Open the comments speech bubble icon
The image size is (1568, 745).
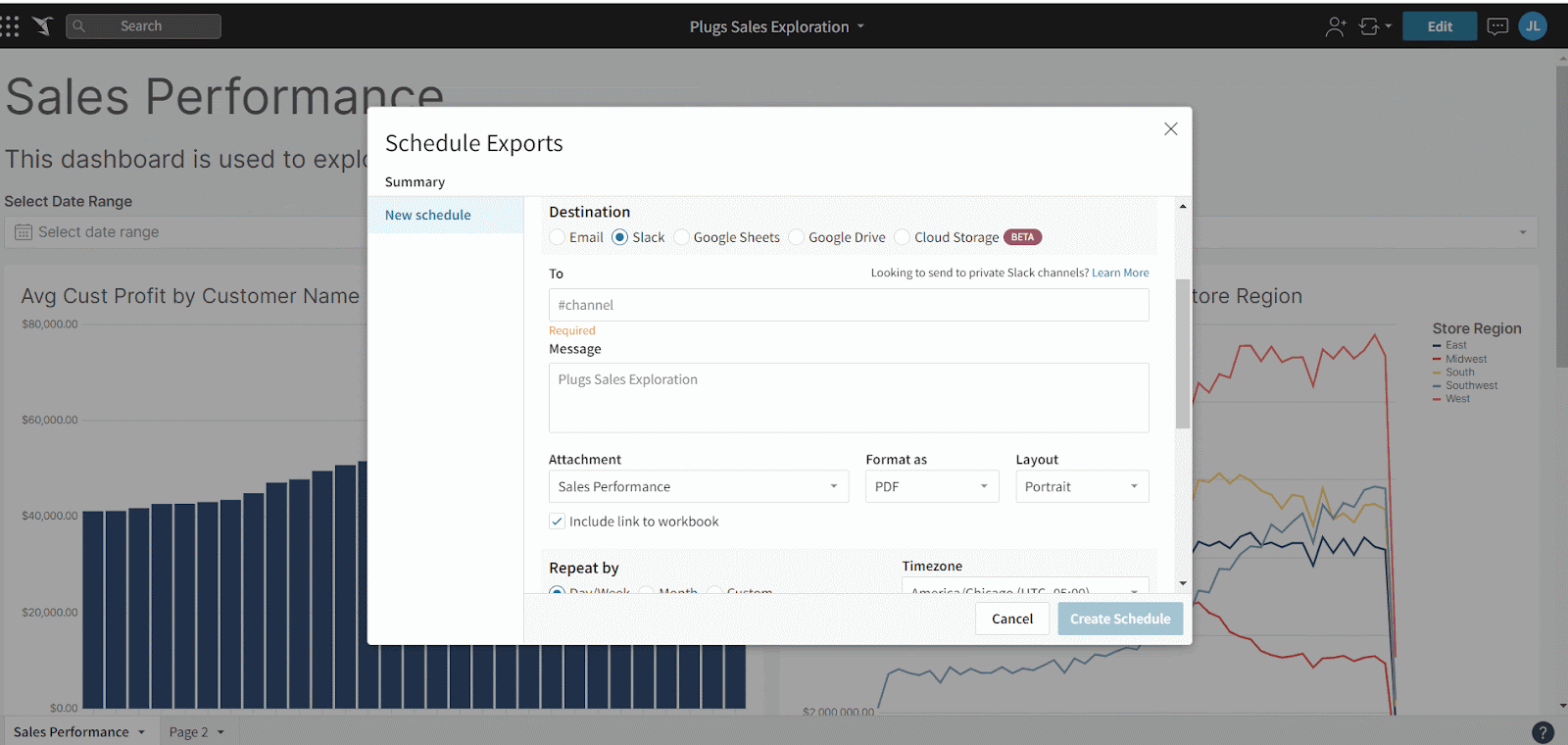tap(1497, 26)
